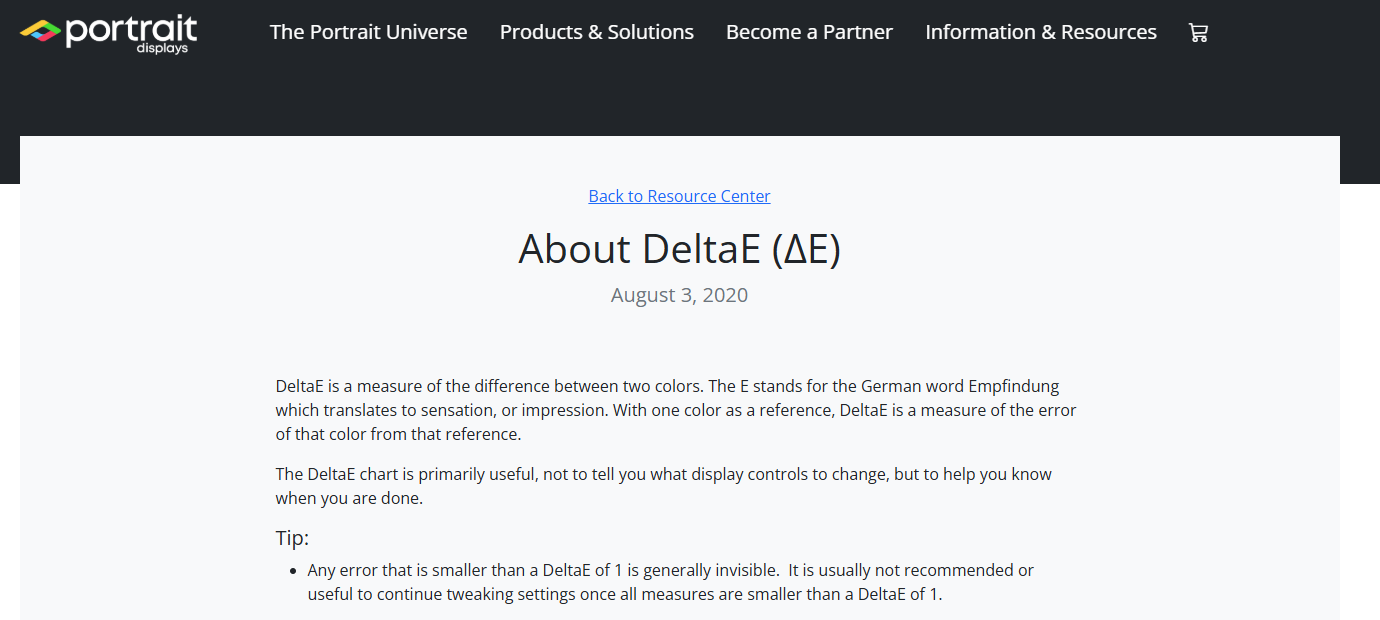The image size is (1380, 620).
Task: Click the sentence starting 'Any error that is smaller'
Action: [542, 570]
